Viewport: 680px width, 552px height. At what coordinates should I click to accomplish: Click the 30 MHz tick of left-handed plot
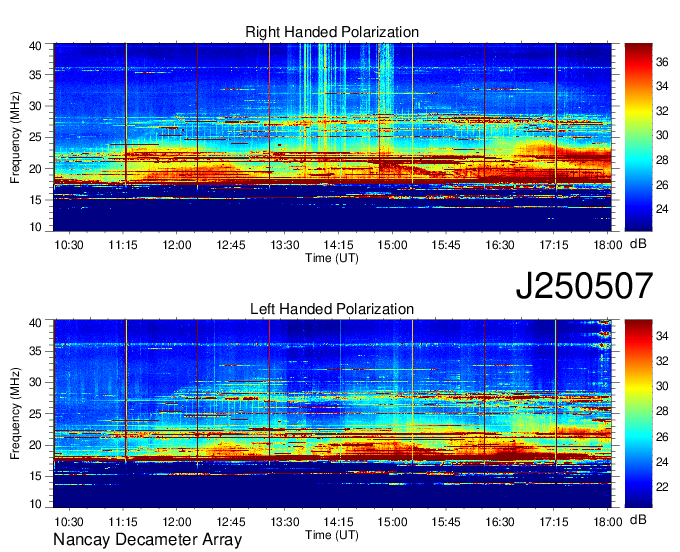click(35, 382)
